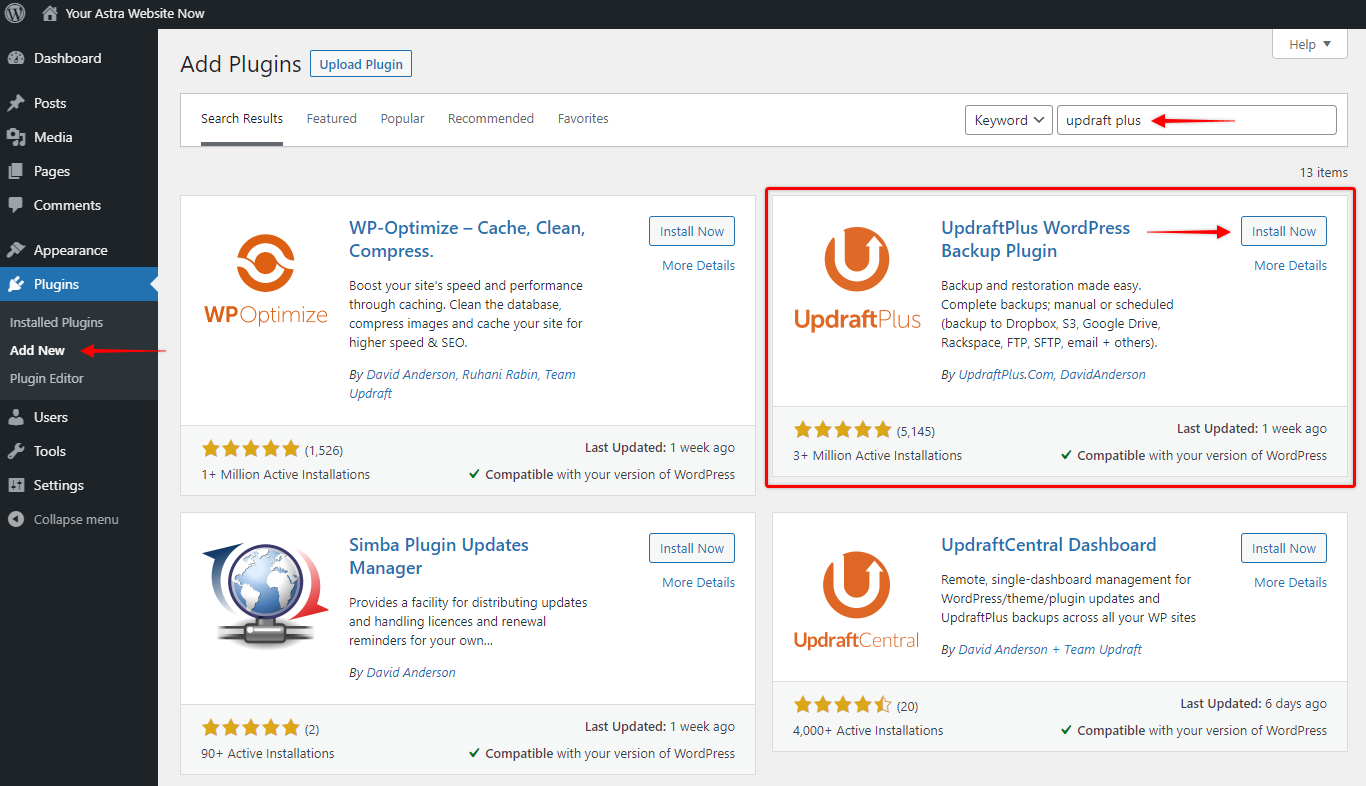Click the Tools wrench icon
The width and height of the screenshot is (1366, 786).
(16, 451)
